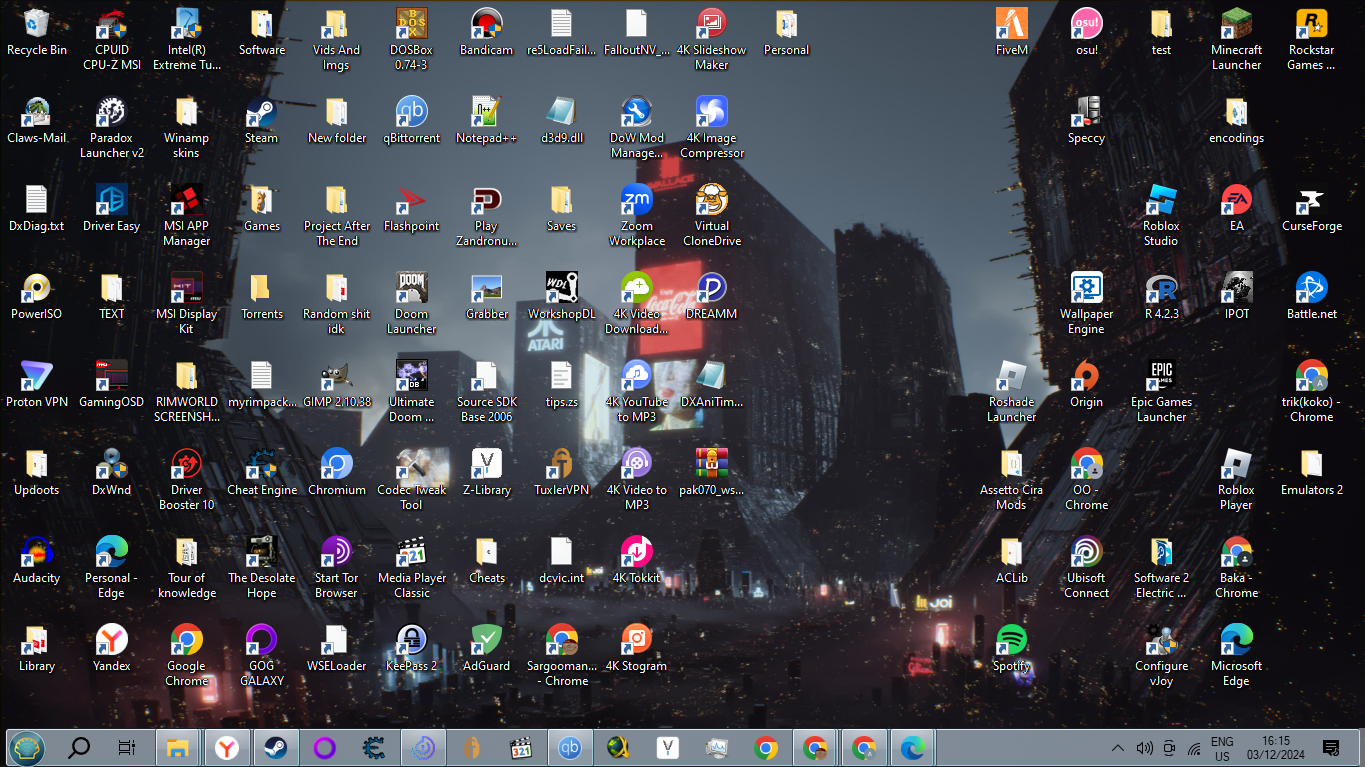Open Epic Games Launcher icon
This screenshot has width=1365, height=767.
1161,392
